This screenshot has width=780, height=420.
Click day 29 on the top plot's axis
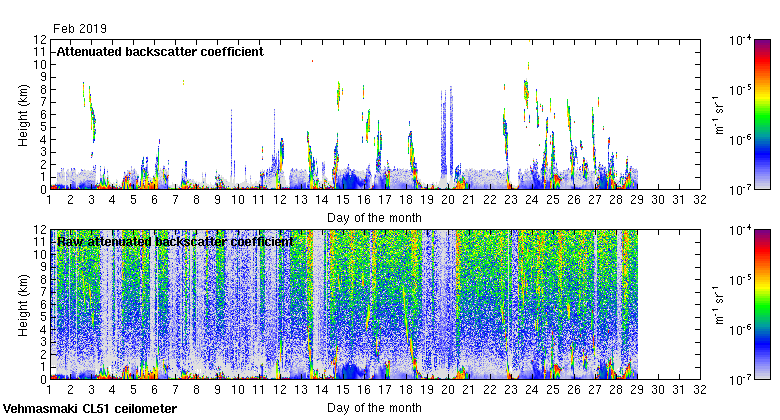click(x=637, y=200)
